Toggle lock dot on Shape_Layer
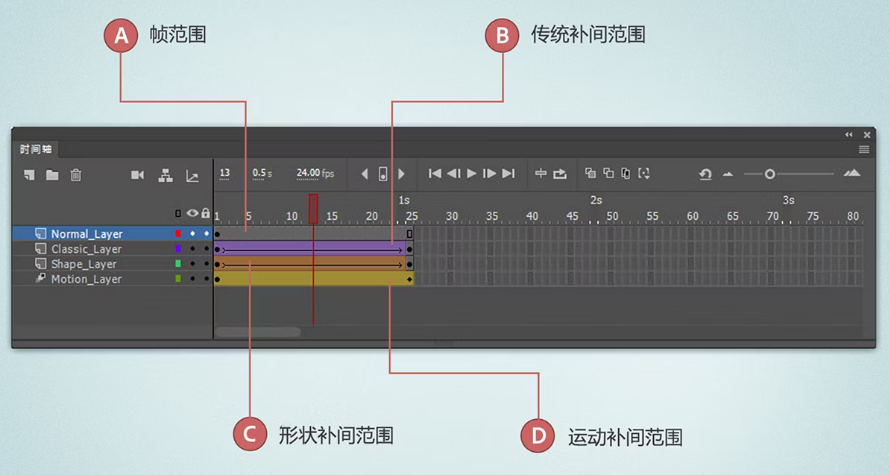Viewport: 890px width, 475px height. (206, 264)
